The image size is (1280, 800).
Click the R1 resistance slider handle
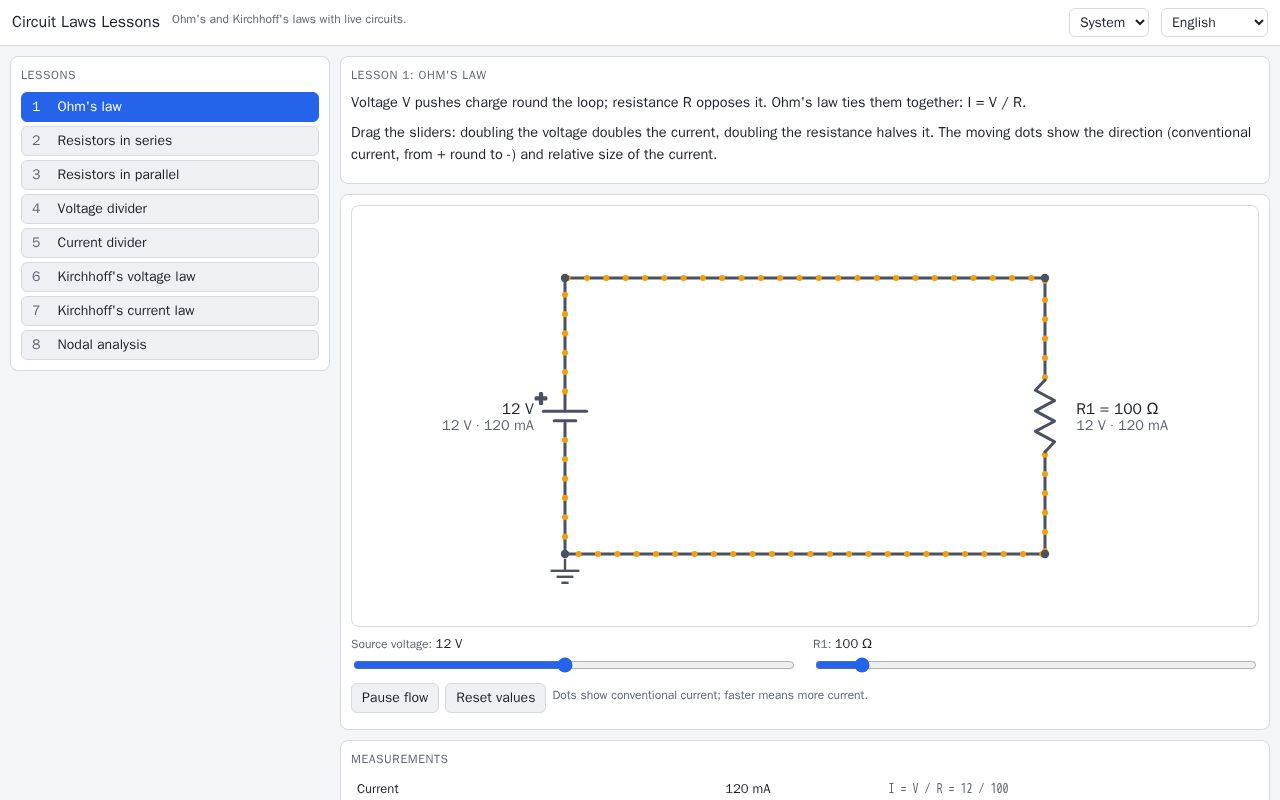coord(862,665)
